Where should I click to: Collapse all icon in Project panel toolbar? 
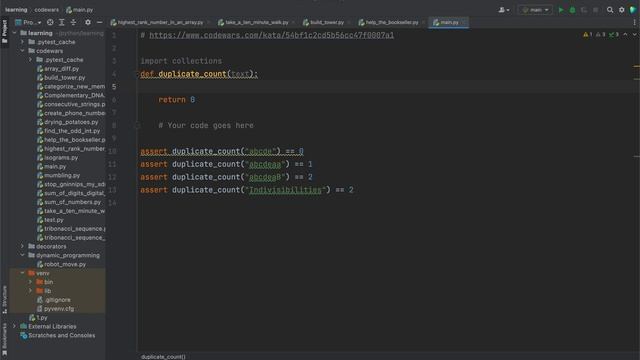(73, 22)
